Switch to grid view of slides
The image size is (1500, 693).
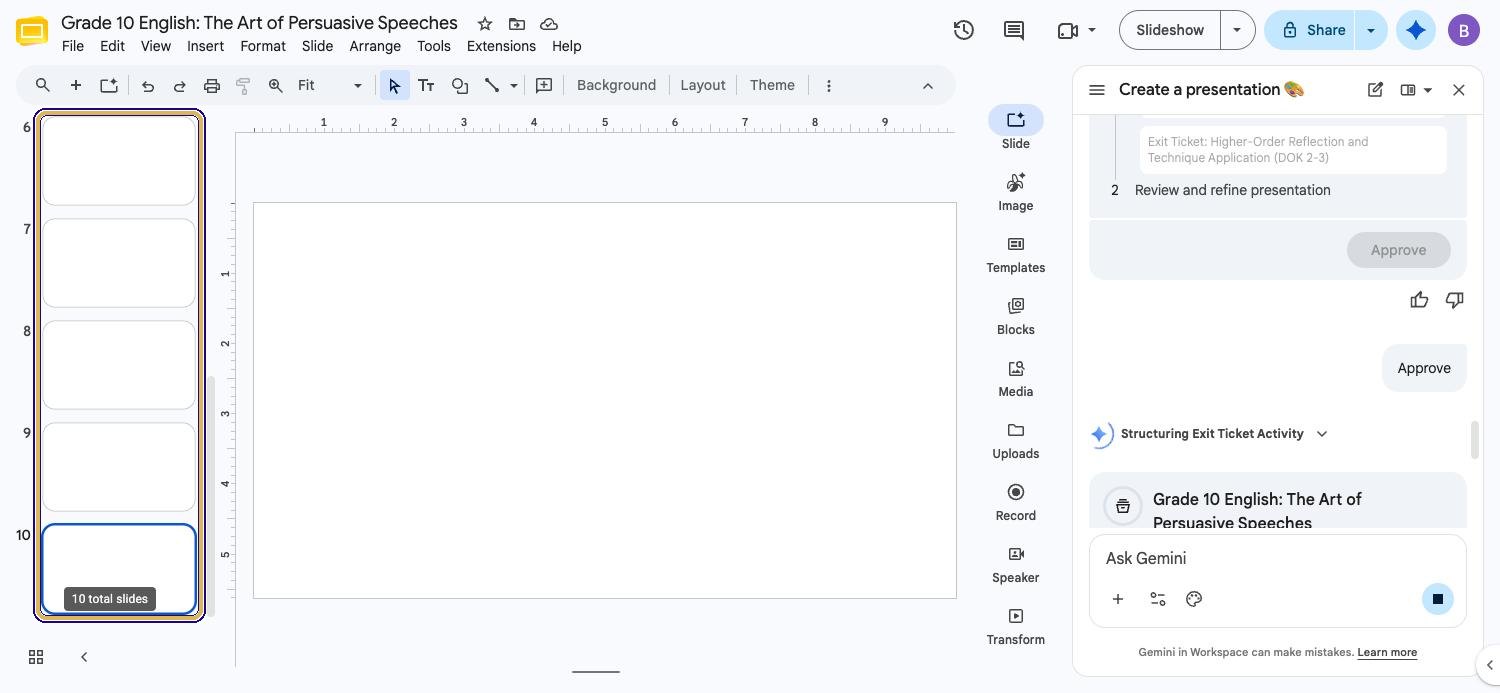pos(36,657)
